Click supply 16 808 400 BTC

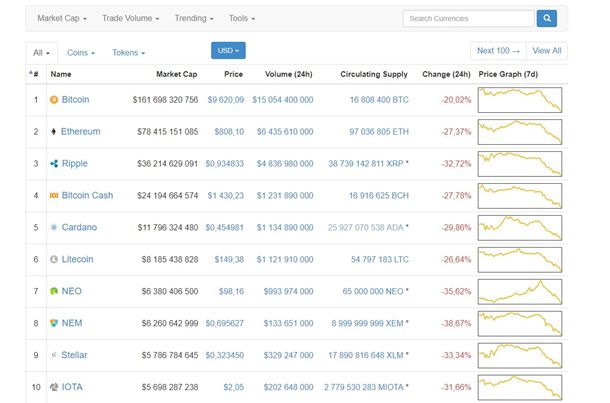379,100
